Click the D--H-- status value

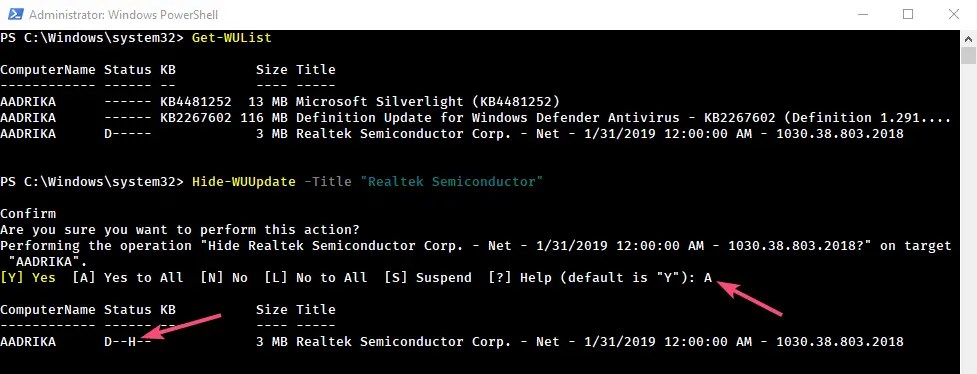click(x=128, y=342)
